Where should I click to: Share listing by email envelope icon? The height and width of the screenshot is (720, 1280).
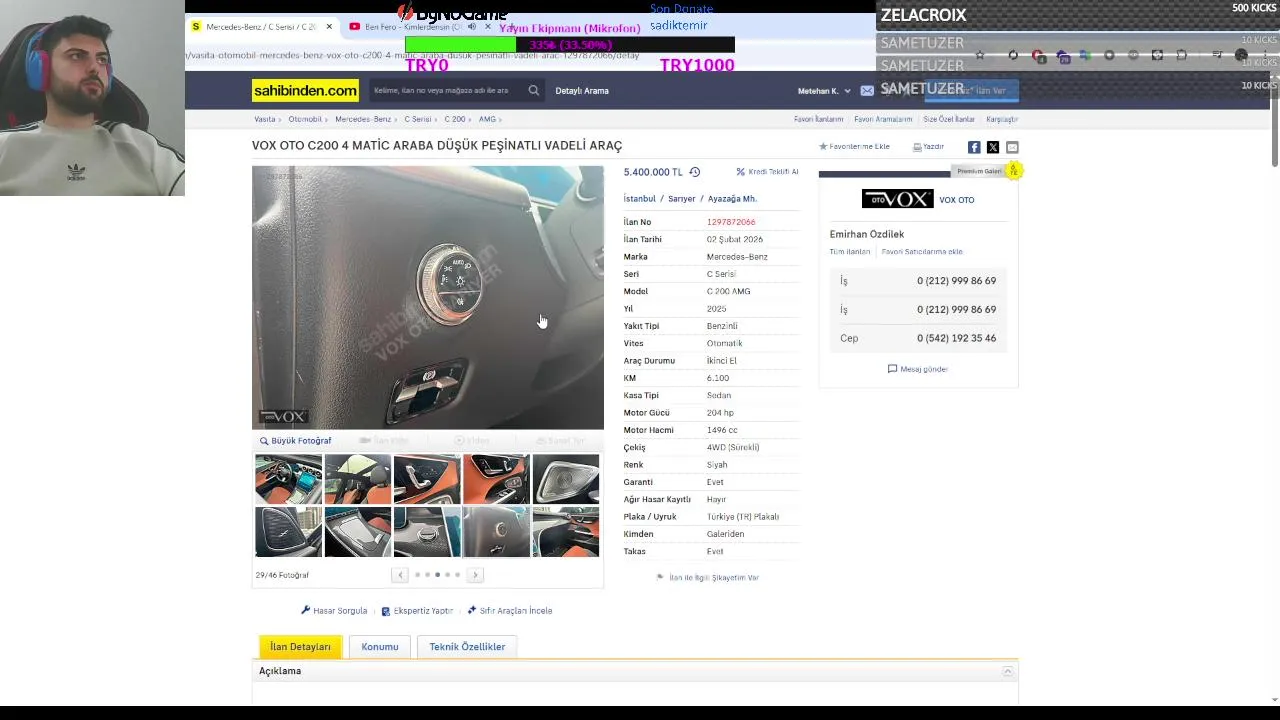1012,147
